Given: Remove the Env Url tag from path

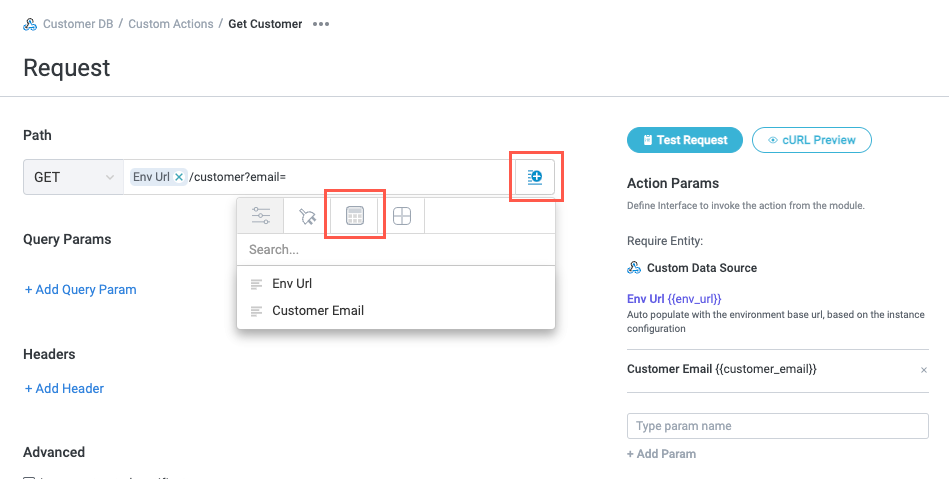Looking at the screenshot, I should click(179, 177).
